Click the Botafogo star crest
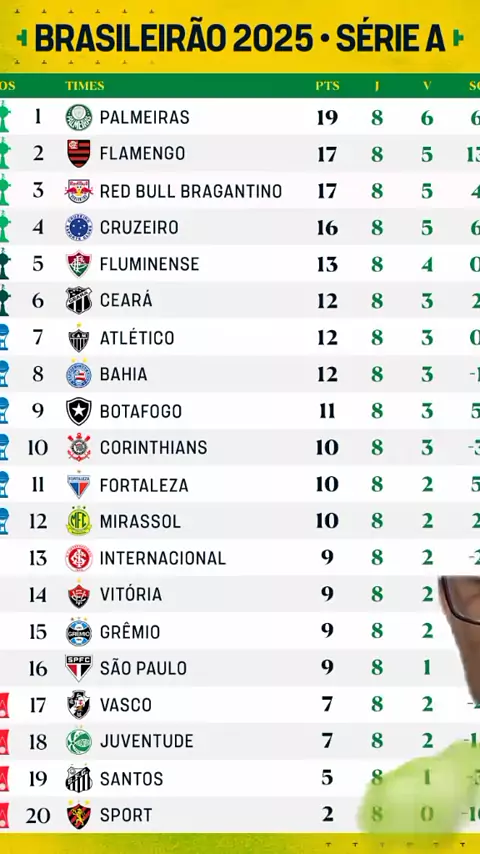 79,411
